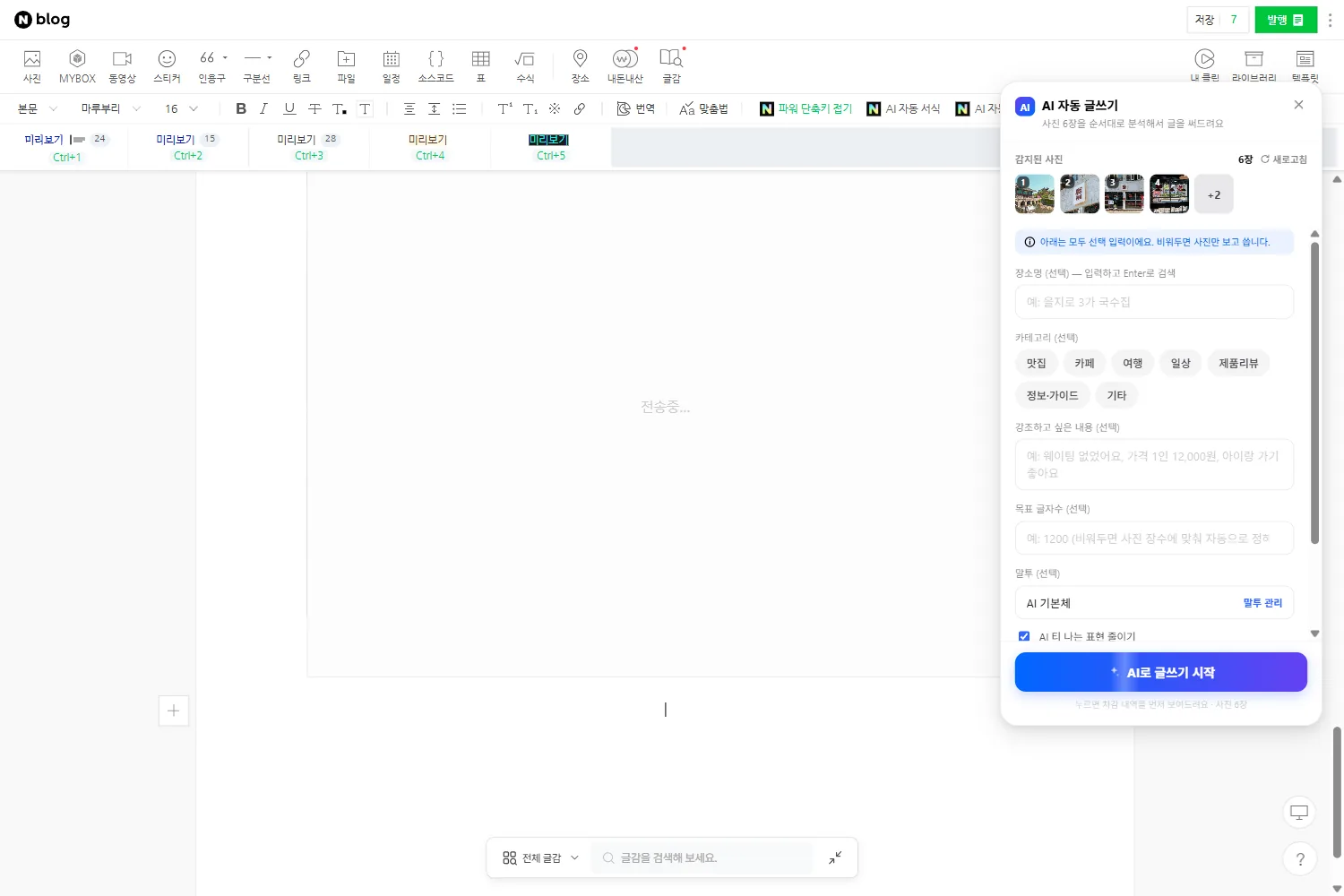Insert a photo with the 사진 icon
Viewport: 1344px width, 896px height.
[x=32, y=66]
